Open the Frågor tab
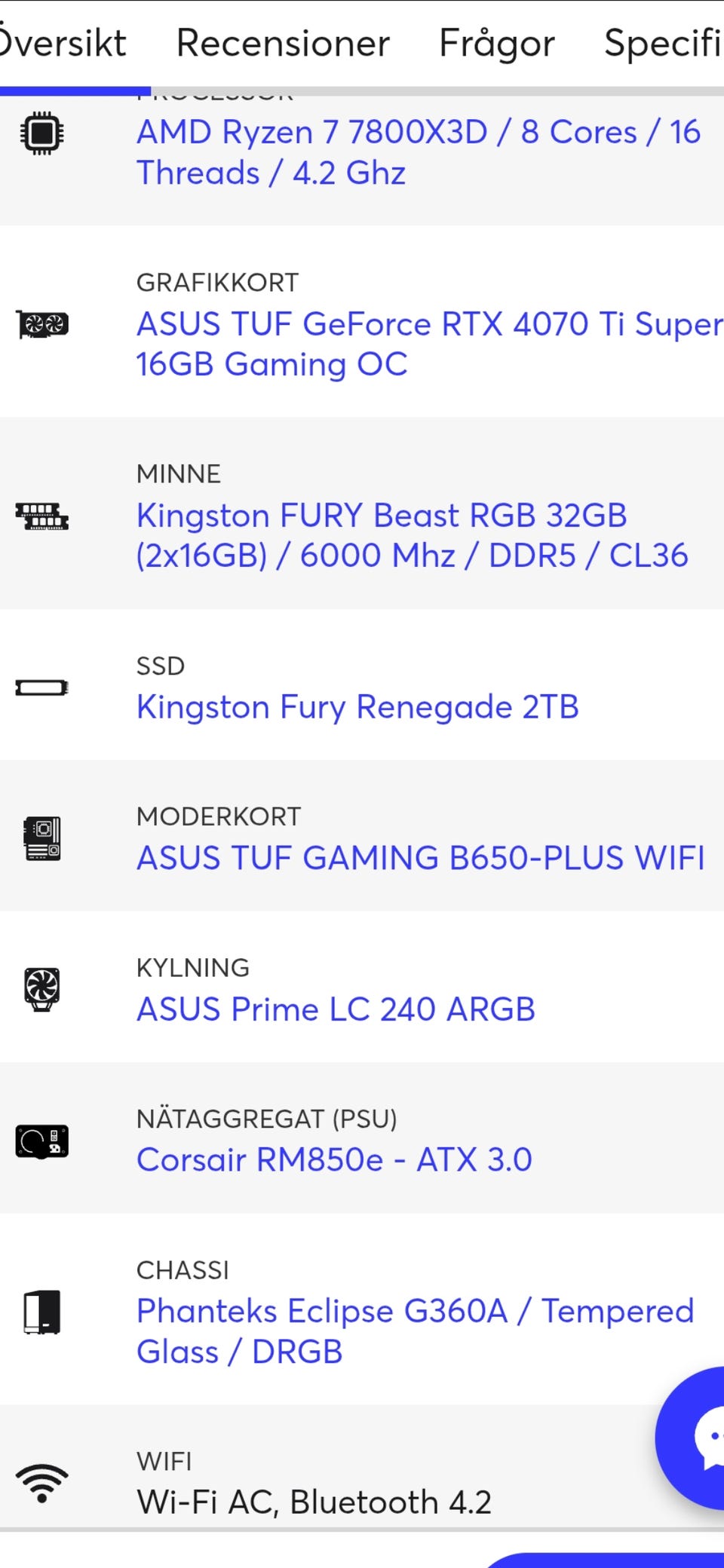 coord(497,43)
